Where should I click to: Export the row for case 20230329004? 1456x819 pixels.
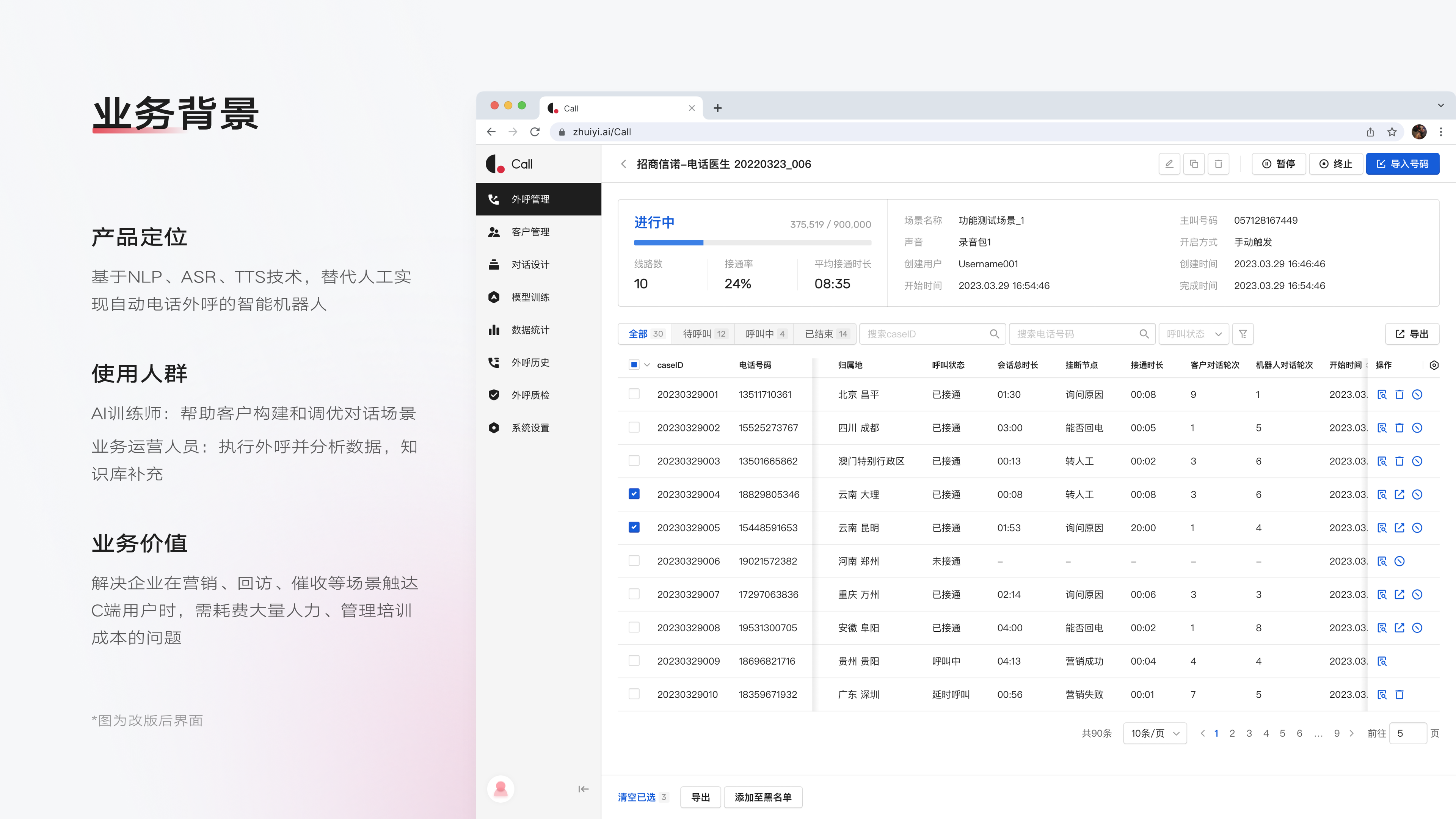(x=1400, y=494)
